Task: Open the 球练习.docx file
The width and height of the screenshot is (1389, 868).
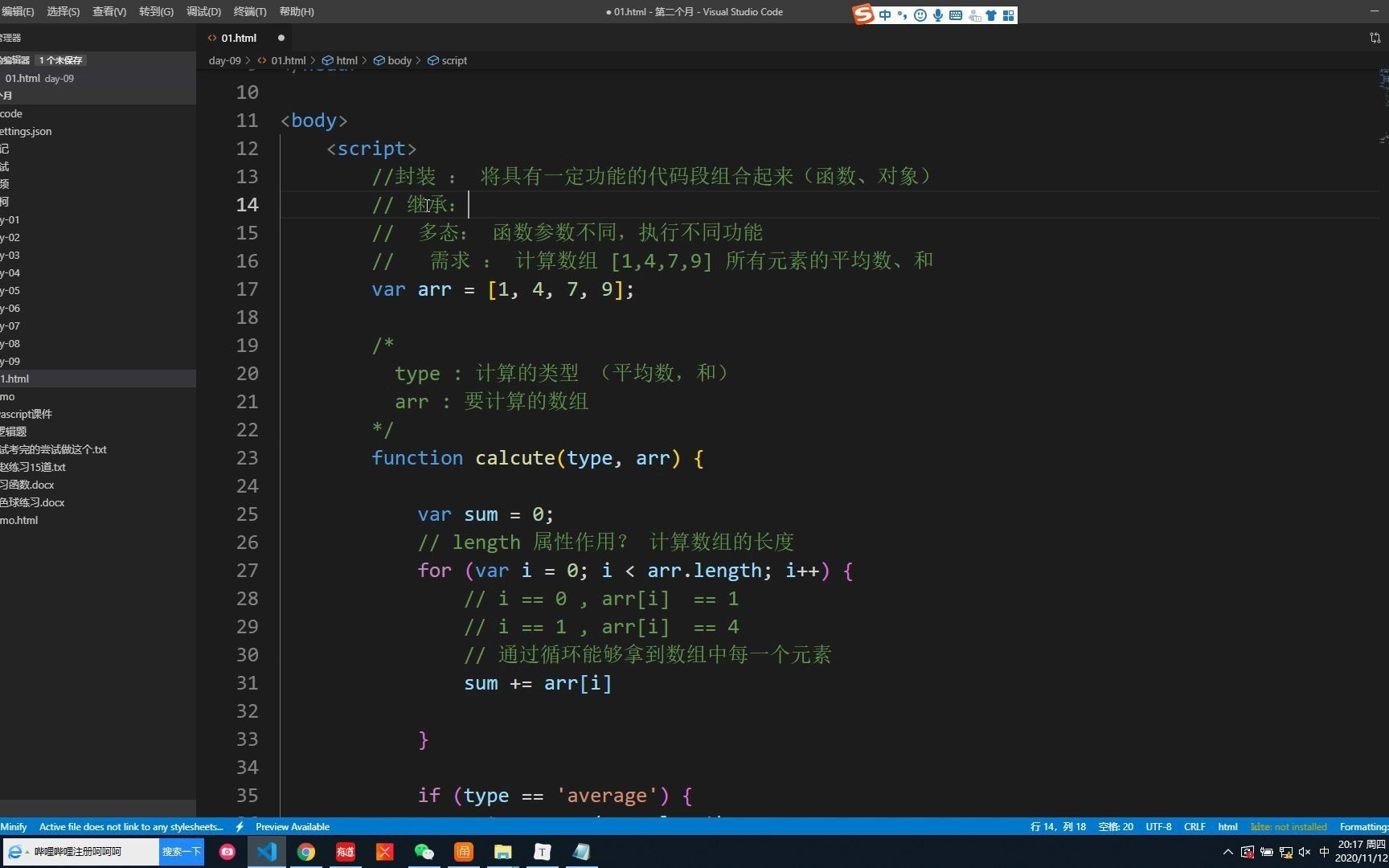Action: pos(98,502)
